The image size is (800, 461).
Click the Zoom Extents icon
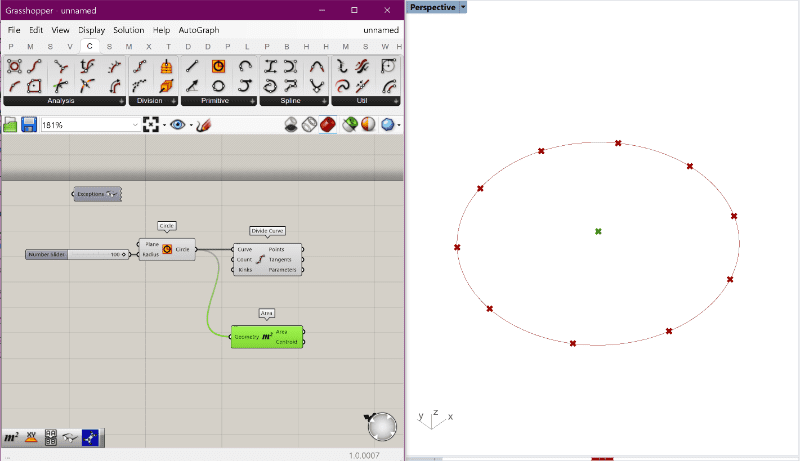[x=151, y=124]
